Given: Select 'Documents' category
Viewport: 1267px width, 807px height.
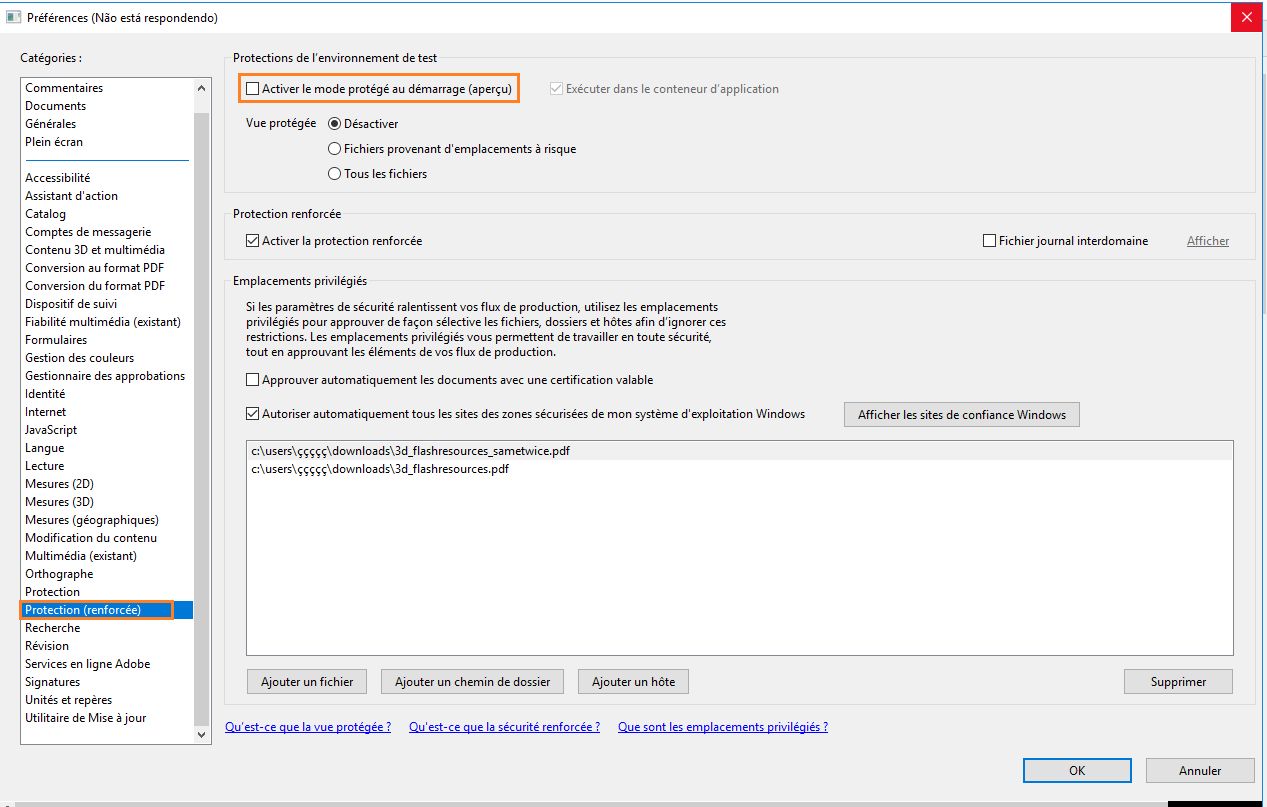Looking at the screenshot, I should pos(56,106).
